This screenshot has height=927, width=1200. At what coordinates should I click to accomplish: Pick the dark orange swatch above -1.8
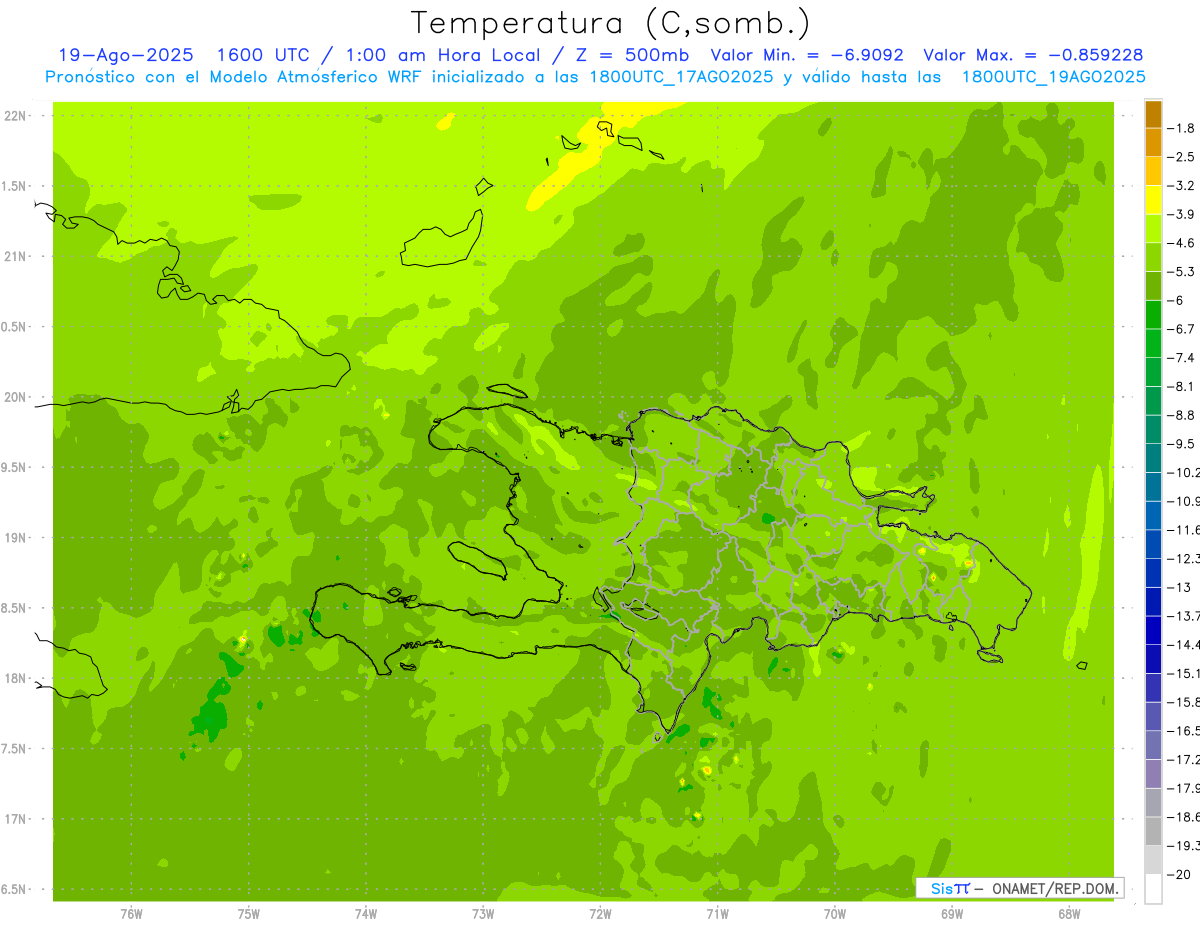(1154, 114)
